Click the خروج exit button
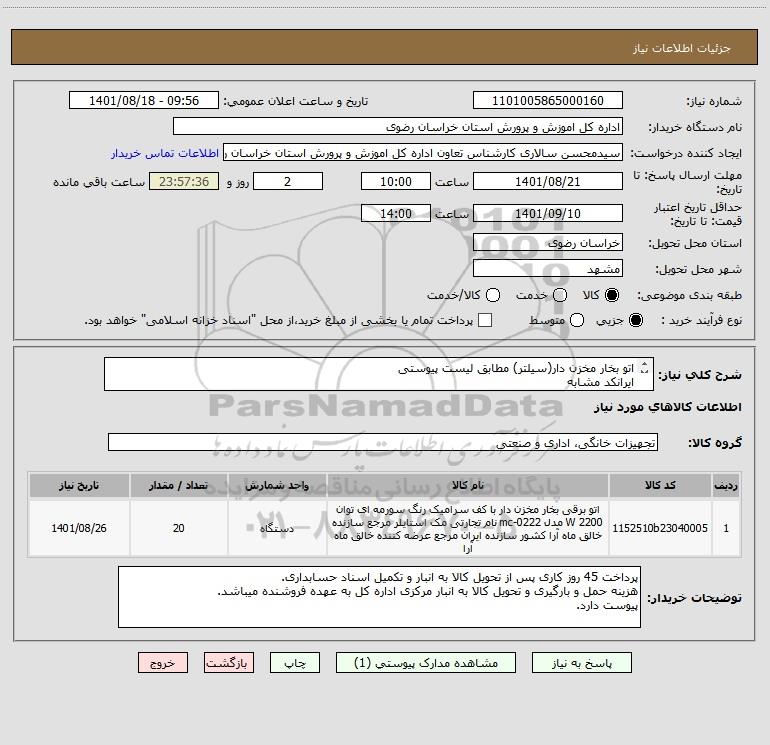 click(163, 663)
